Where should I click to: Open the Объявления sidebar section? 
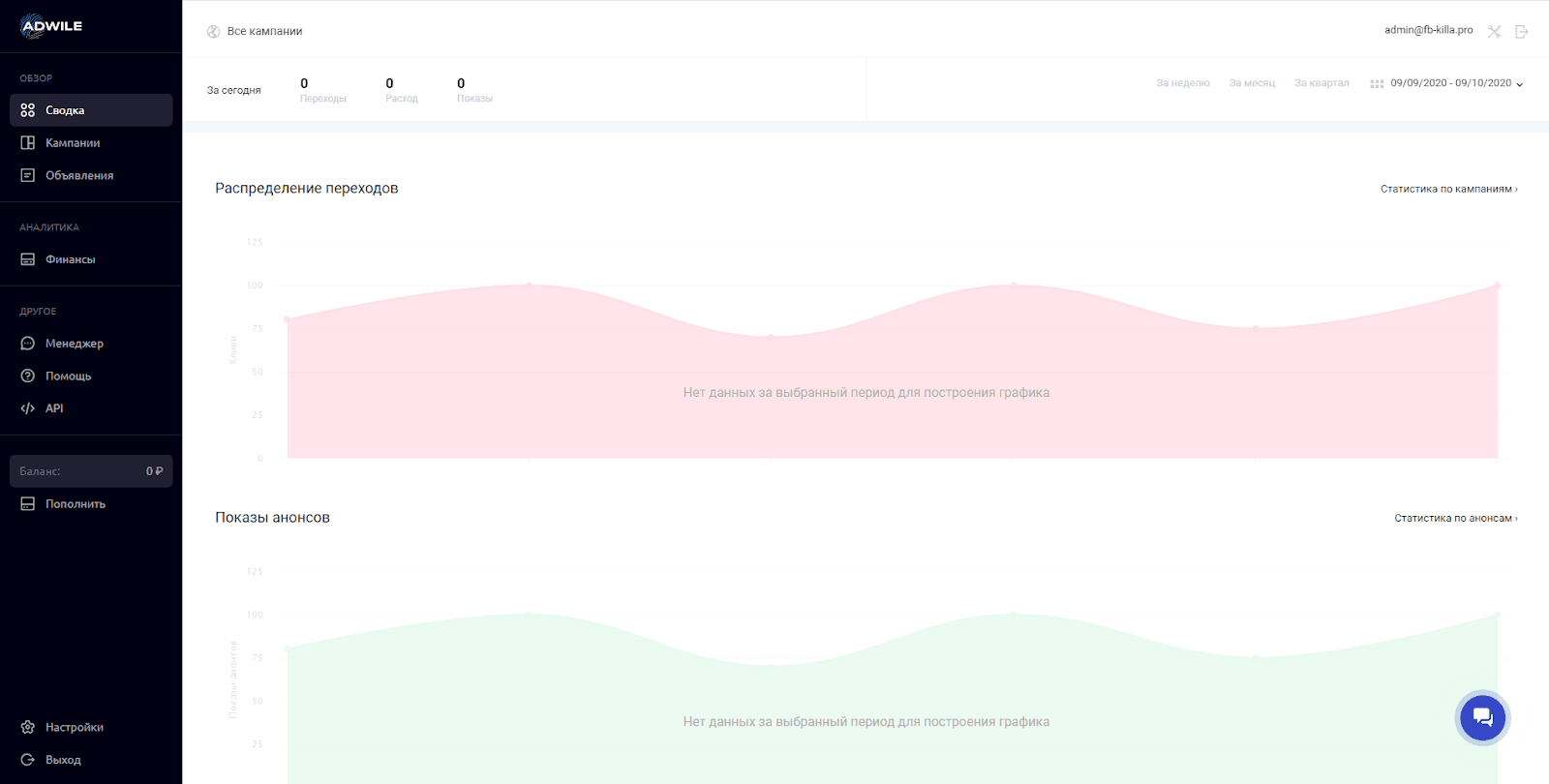coord(79,175)
